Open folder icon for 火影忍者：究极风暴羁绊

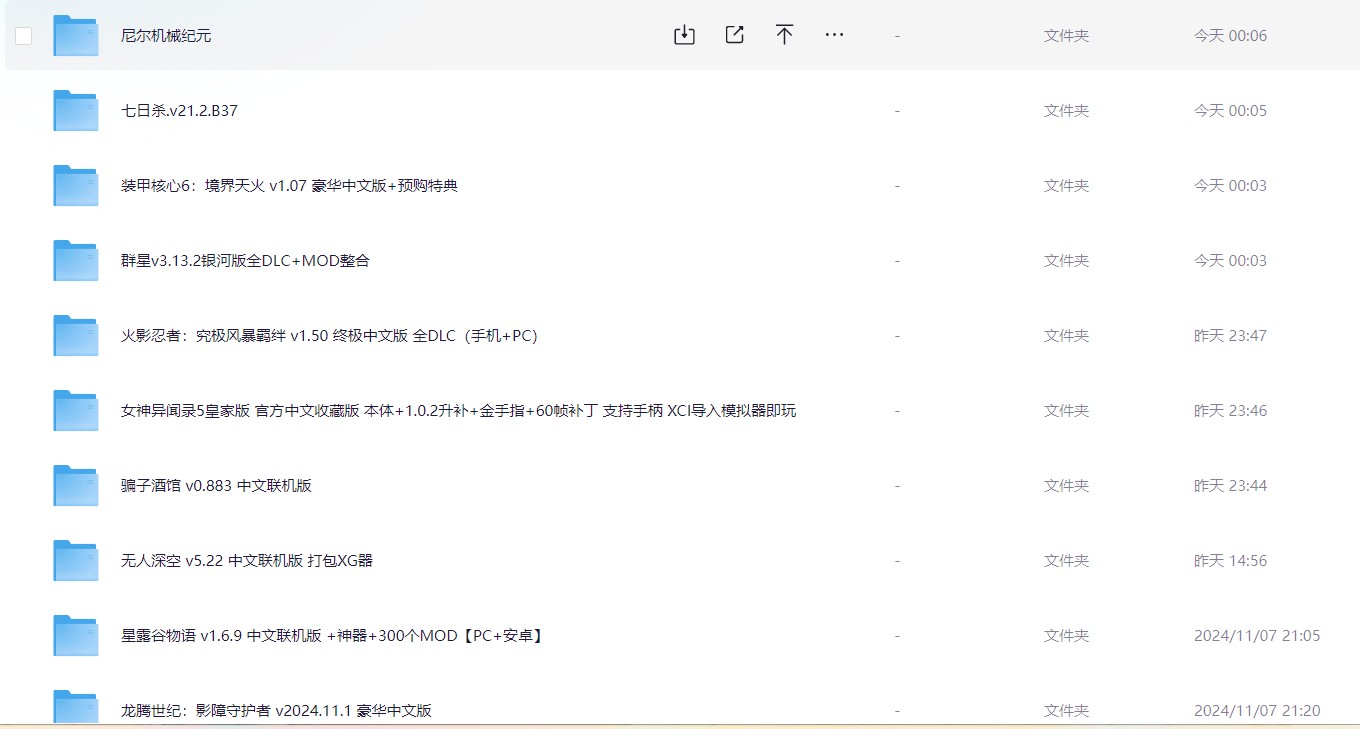[x=76, y=336]
